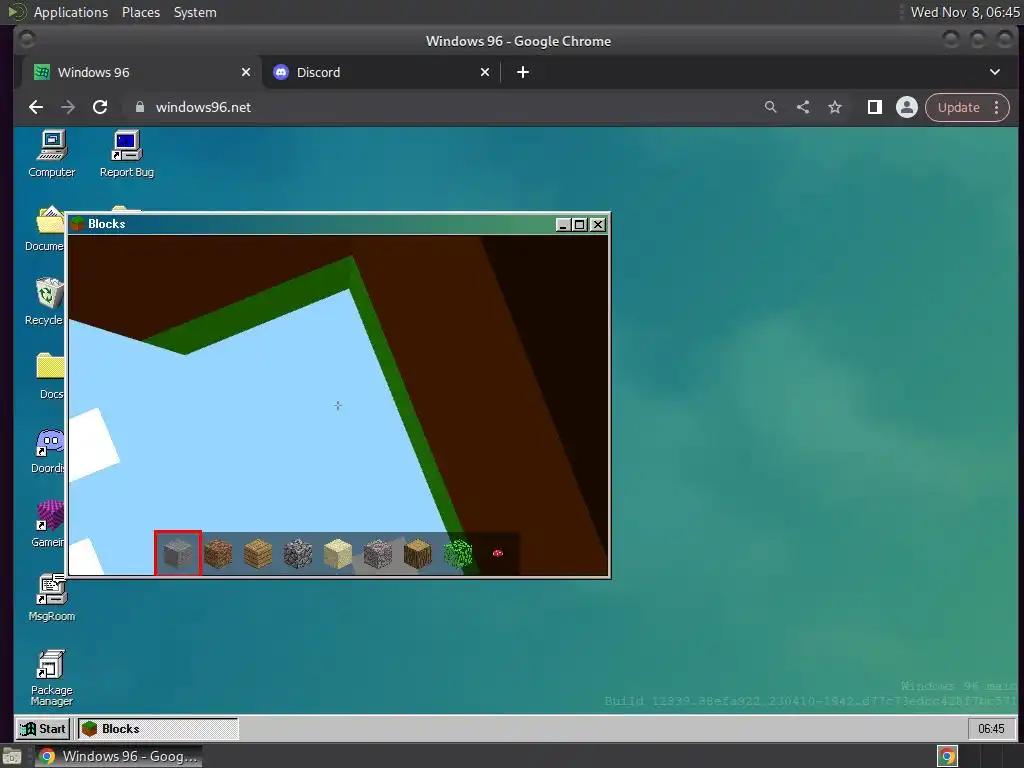The image size is (1024, 768).
Task: Click the Blocks window title icon
Action: (x=78, y=224)
